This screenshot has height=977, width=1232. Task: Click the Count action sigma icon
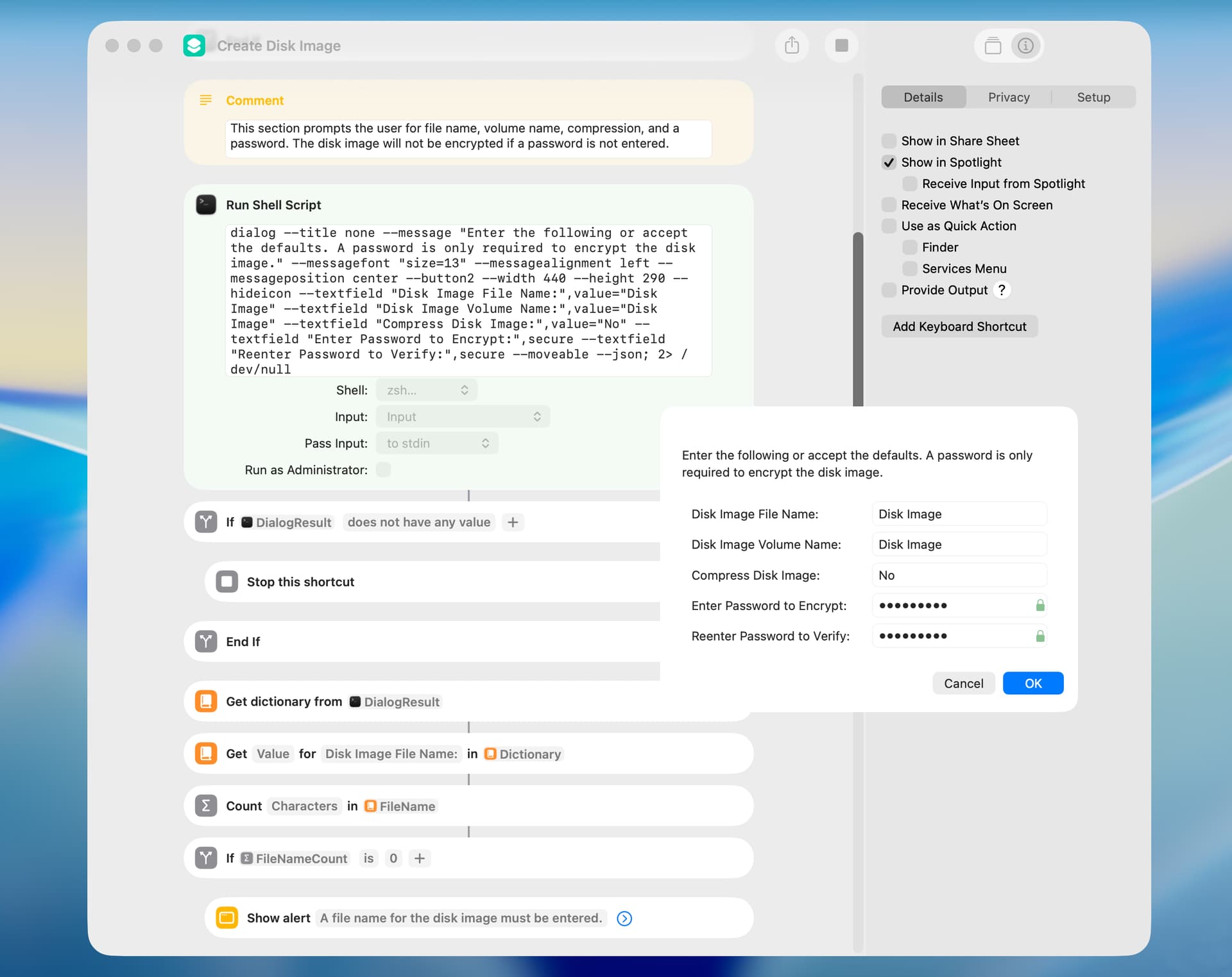click(x=206, y=806)
